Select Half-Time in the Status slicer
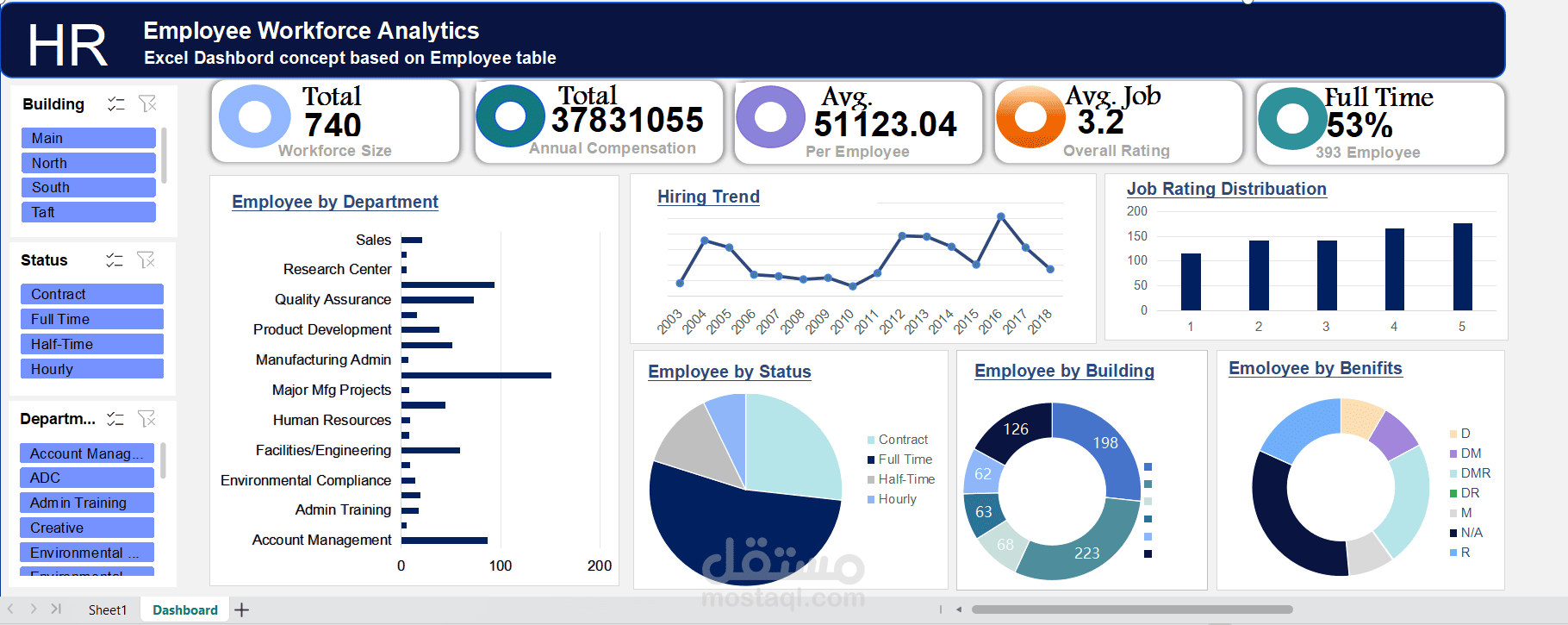 (91, 344)
